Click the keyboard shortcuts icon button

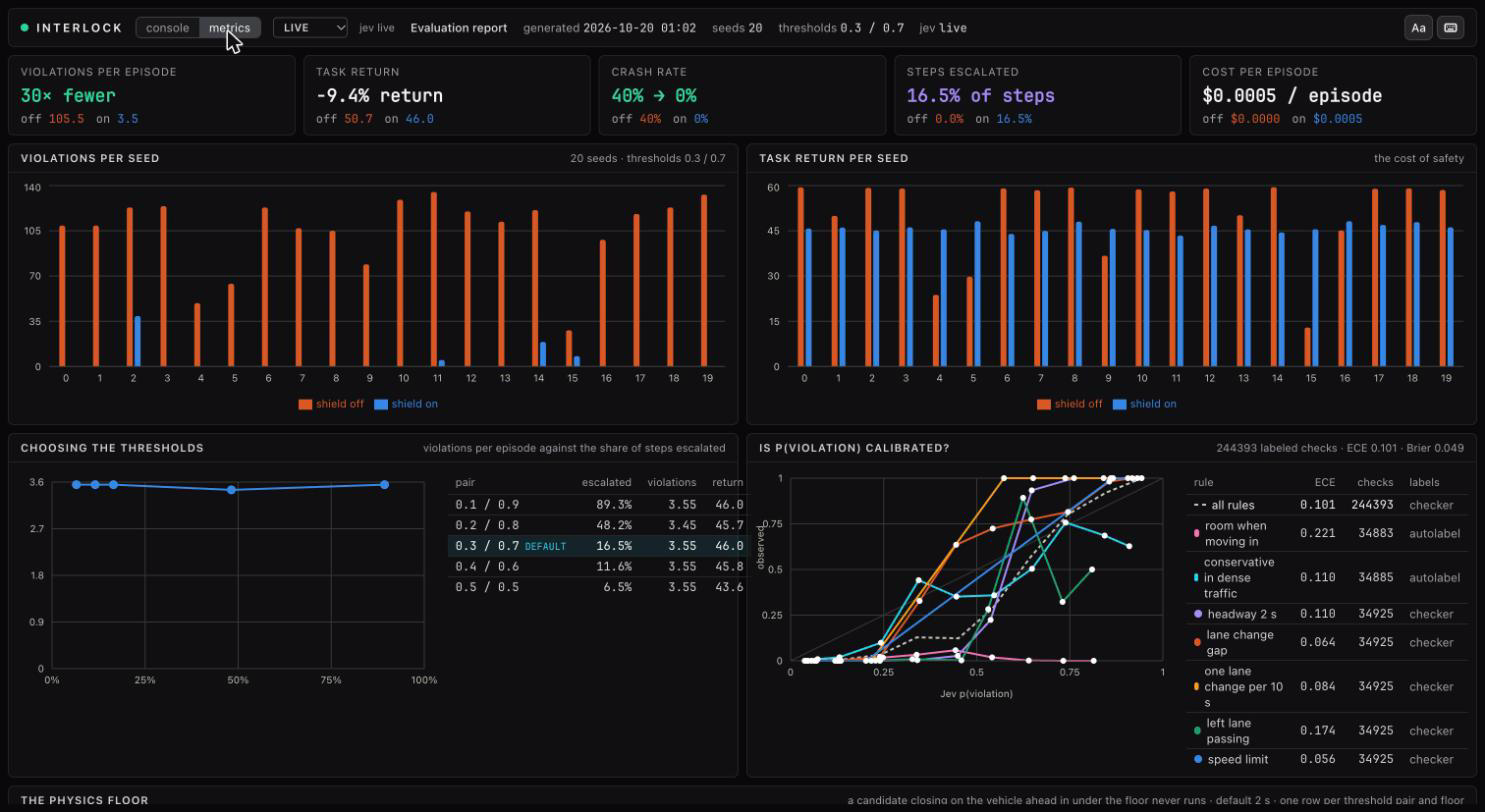click(1451, 28)
